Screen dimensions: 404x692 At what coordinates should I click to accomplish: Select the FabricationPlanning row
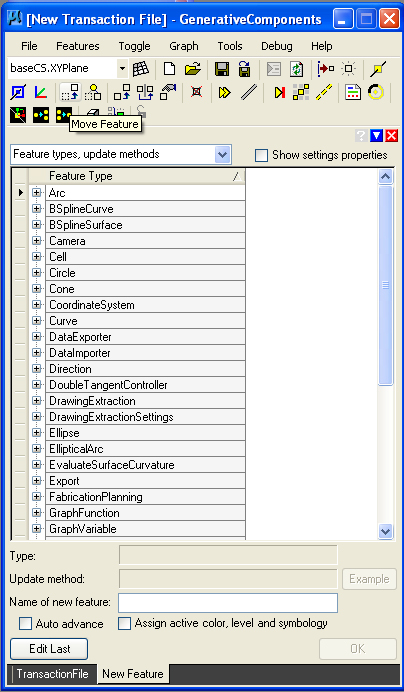tap(145, 497)
